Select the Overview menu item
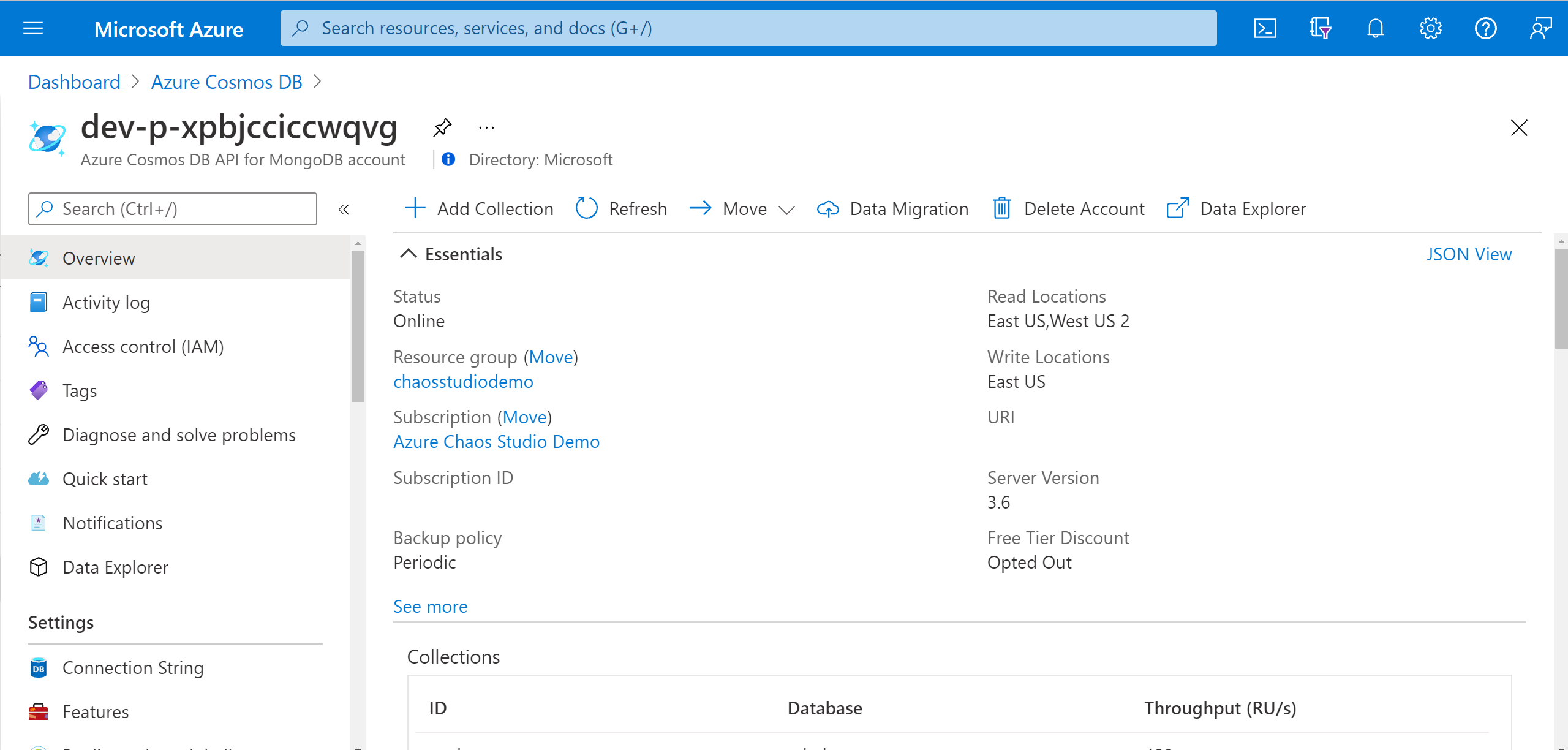The height and width of the screenshot is (750, 1568). [x=99, y=258]
